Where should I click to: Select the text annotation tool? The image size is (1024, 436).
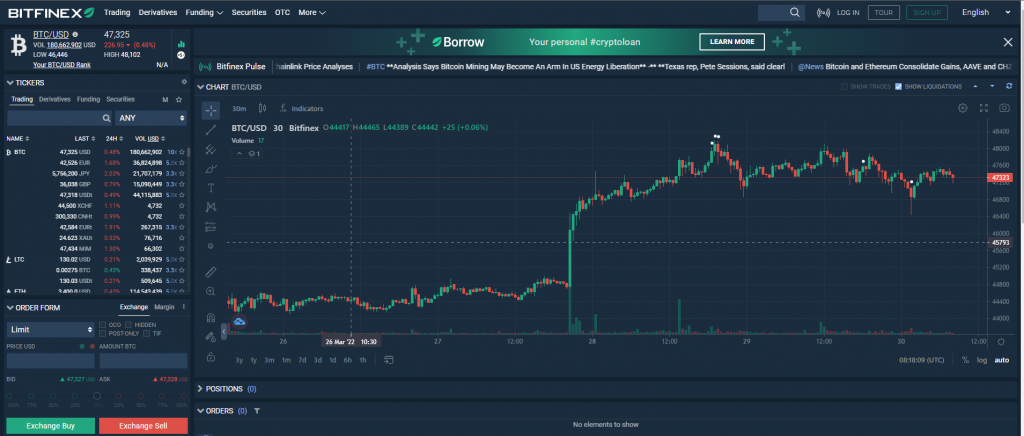coord(210,188)
